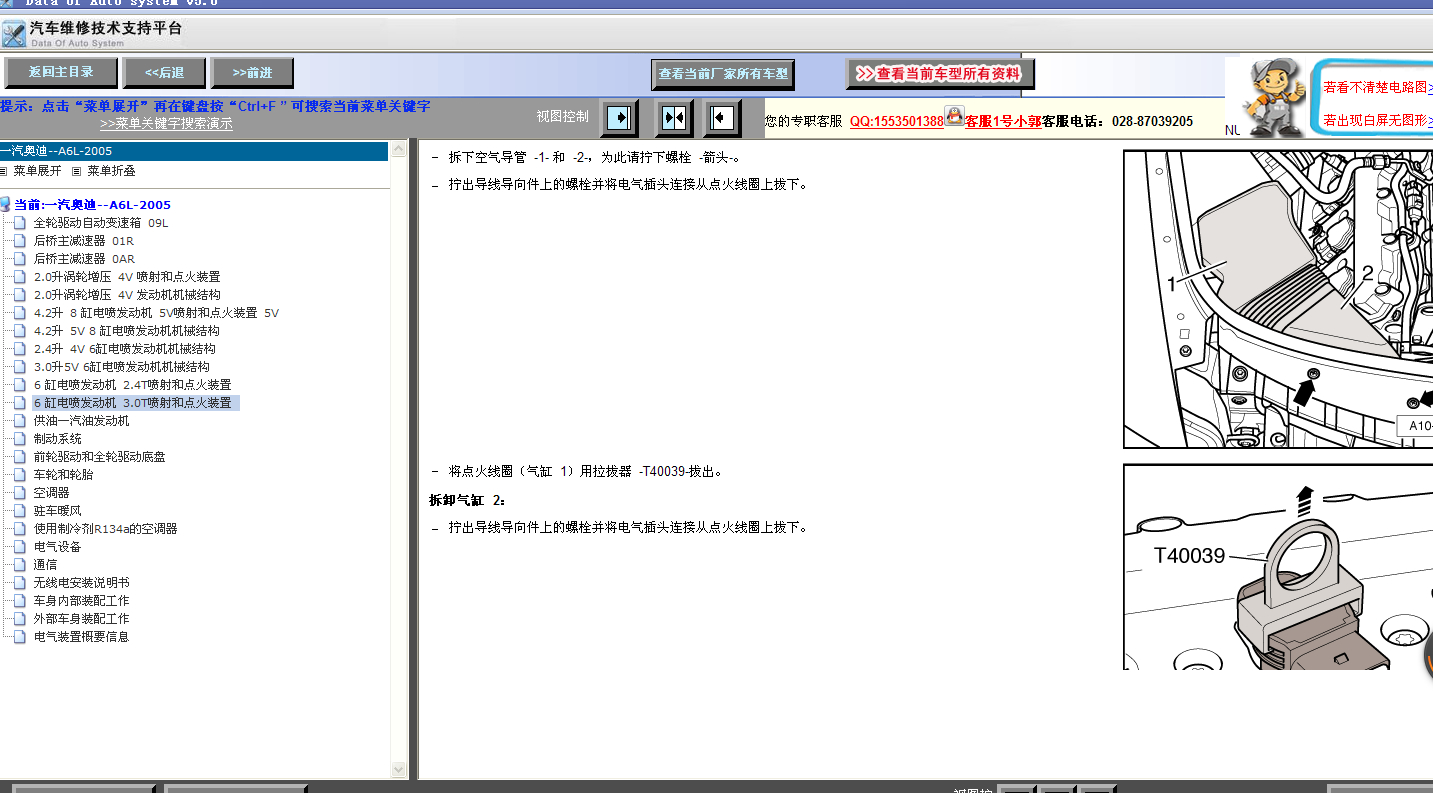Click the QQ penguin icon beside the number
The width and height of the screenshot is (1433, 793).
(954, 118)
